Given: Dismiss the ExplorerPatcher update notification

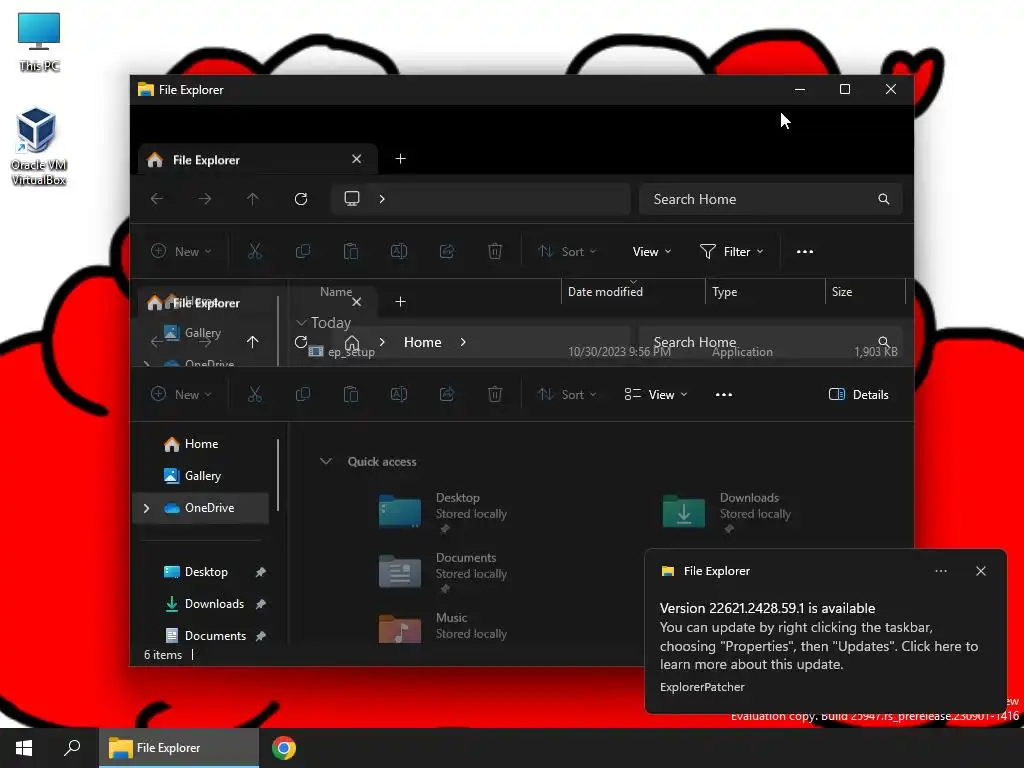Looking at the screenshot, I should pyautogui.click(x=980, y=571).
